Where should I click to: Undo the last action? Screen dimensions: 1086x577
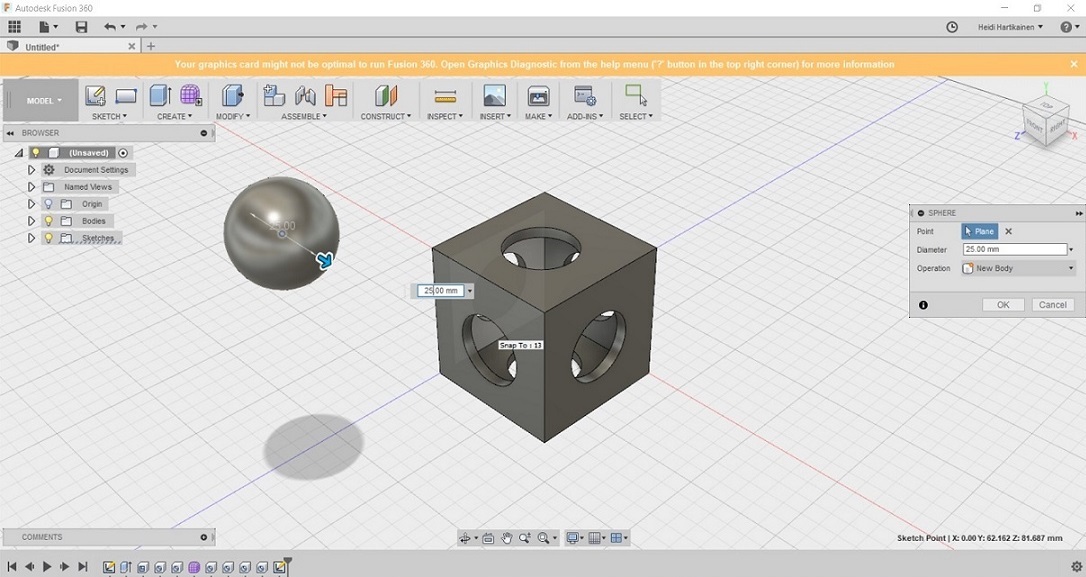point(109,27)
